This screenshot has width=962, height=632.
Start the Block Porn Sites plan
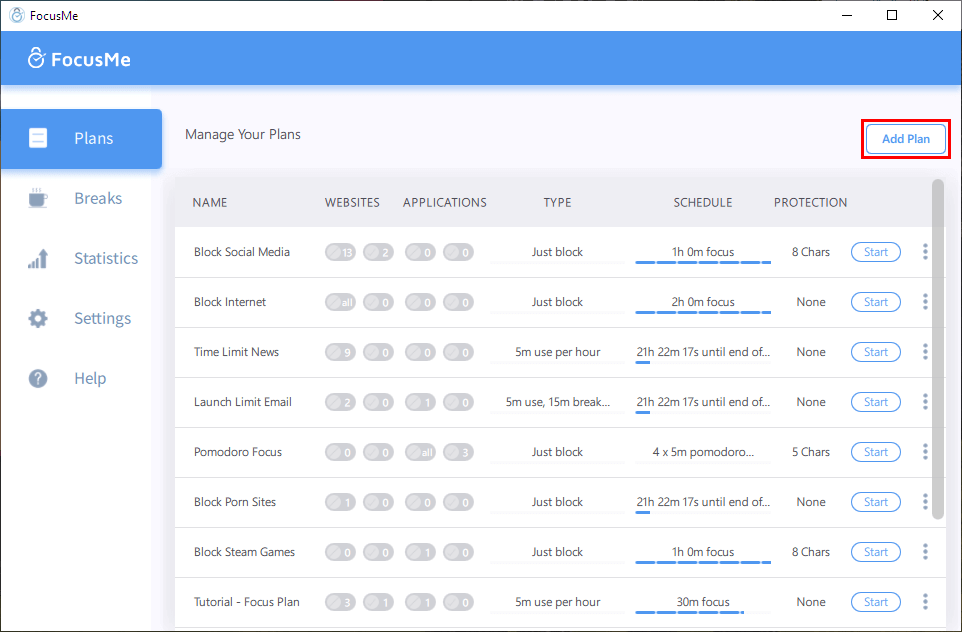pos(875,501)
